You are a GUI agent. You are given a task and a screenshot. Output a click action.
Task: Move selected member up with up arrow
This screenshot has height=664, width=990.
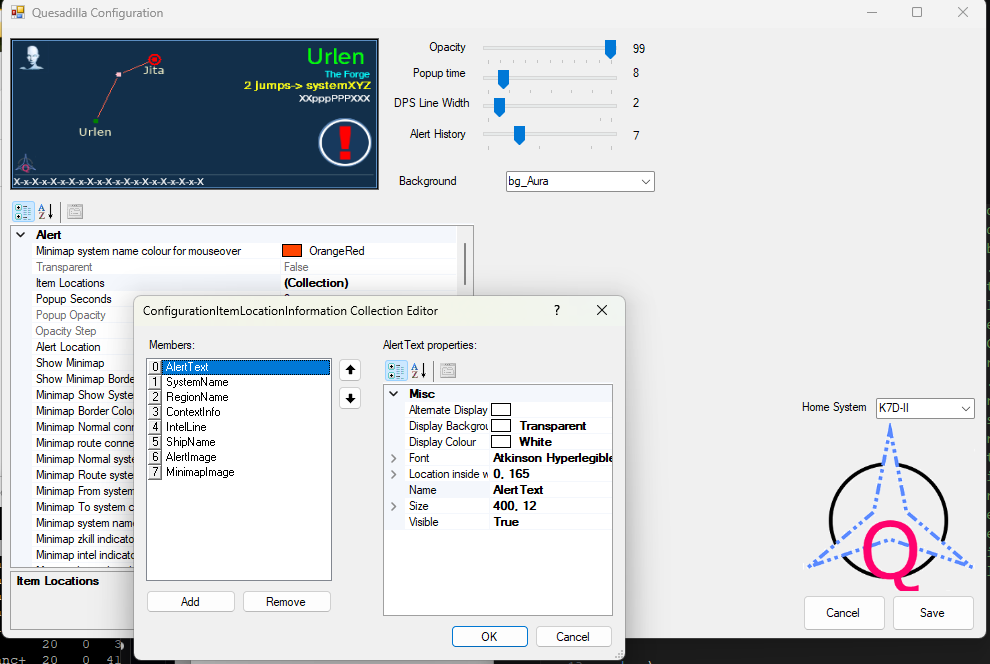point(350,369)
